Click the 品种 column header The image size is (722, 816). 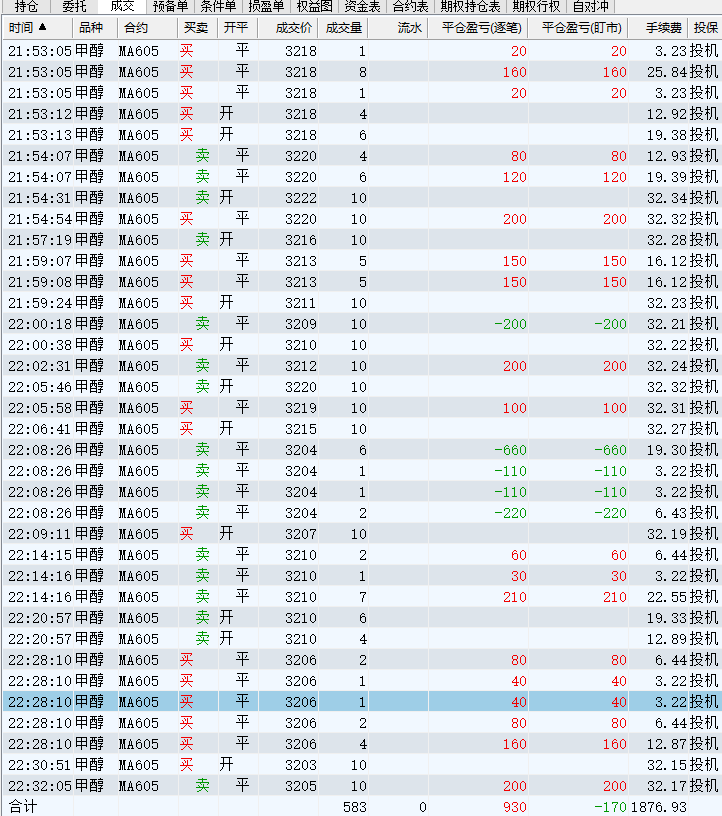pyautogui.click(x=95, y=28)
